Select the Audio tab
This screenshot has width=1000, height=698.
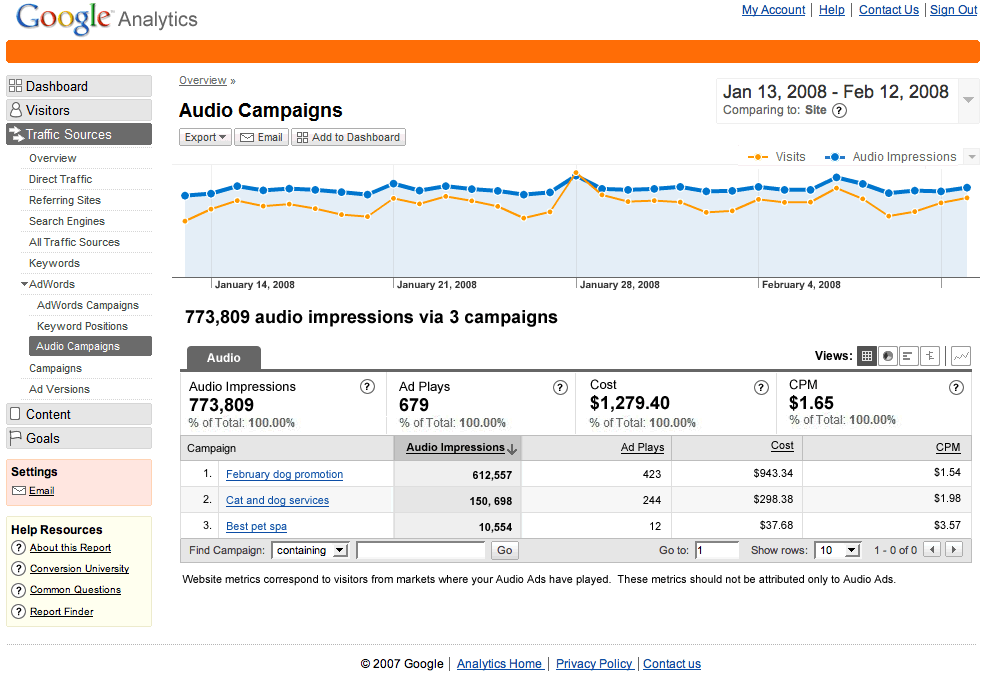(x=223, y=358)
